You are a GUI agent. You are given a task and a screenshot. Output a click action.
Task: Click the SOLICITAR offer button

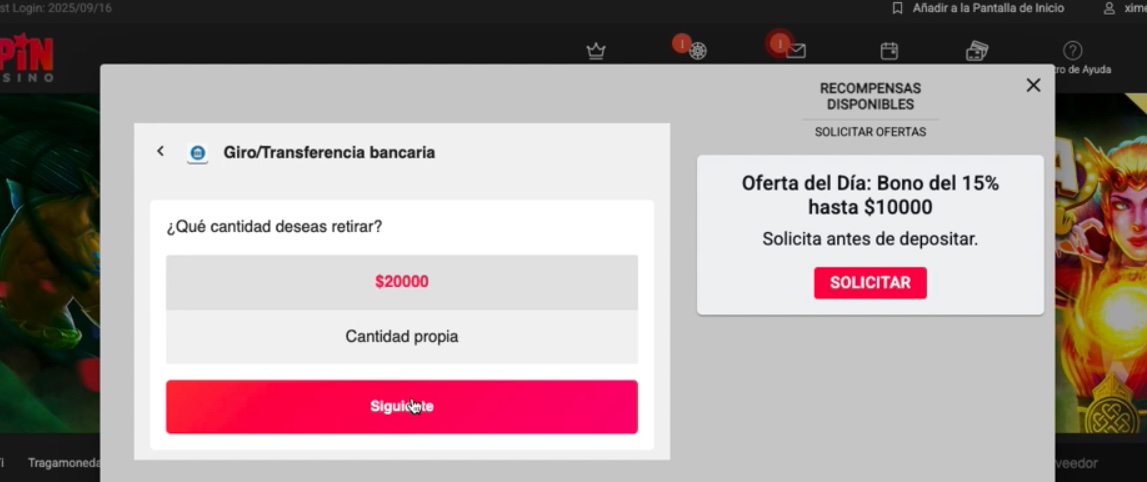pos(870,283)
